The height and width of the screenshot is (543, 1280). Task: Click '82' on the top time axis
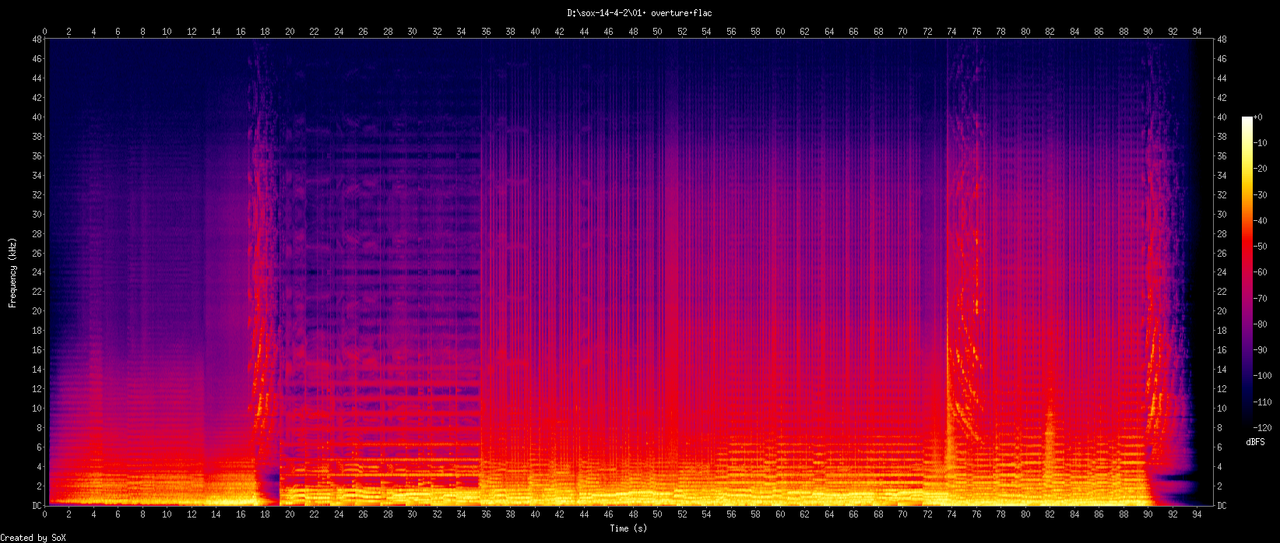[x=1050, y=30]
